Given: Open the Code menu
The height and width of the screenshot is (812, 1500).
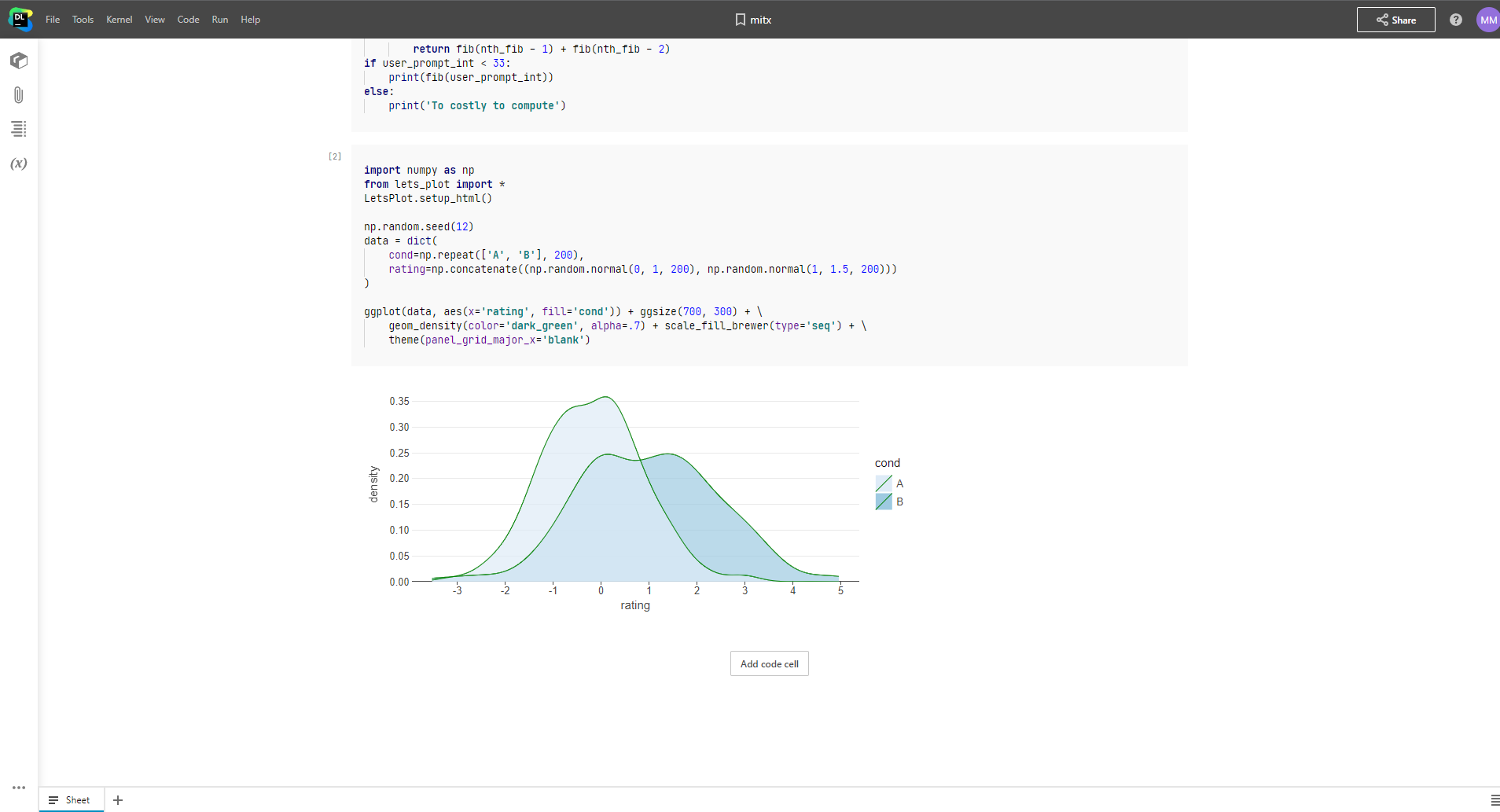Looking at the screenshot, I should point(188,20).
